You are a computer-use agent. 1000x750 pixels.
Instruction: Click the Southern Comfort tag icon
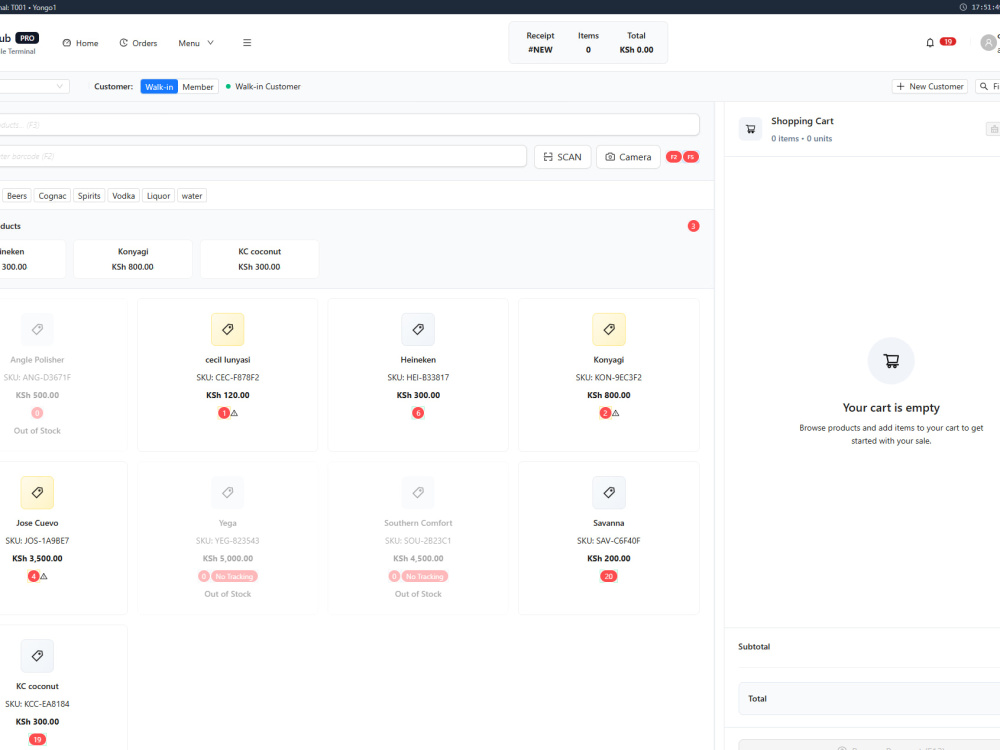click(x=418, y=492)
